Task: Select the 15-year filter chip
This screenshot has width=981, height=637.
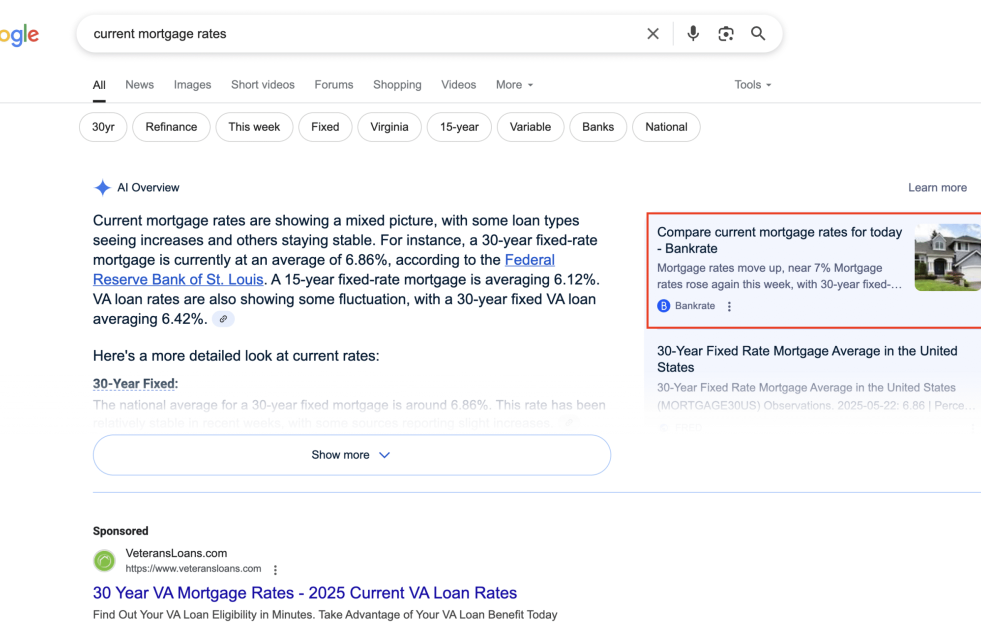Action: click(459, 127)
